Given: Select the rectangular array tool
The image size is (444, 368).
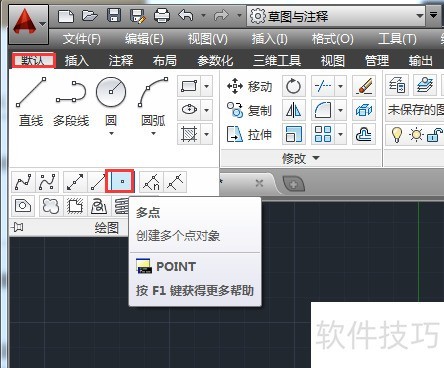Looking at the screenshot, I should coord(323,134).
